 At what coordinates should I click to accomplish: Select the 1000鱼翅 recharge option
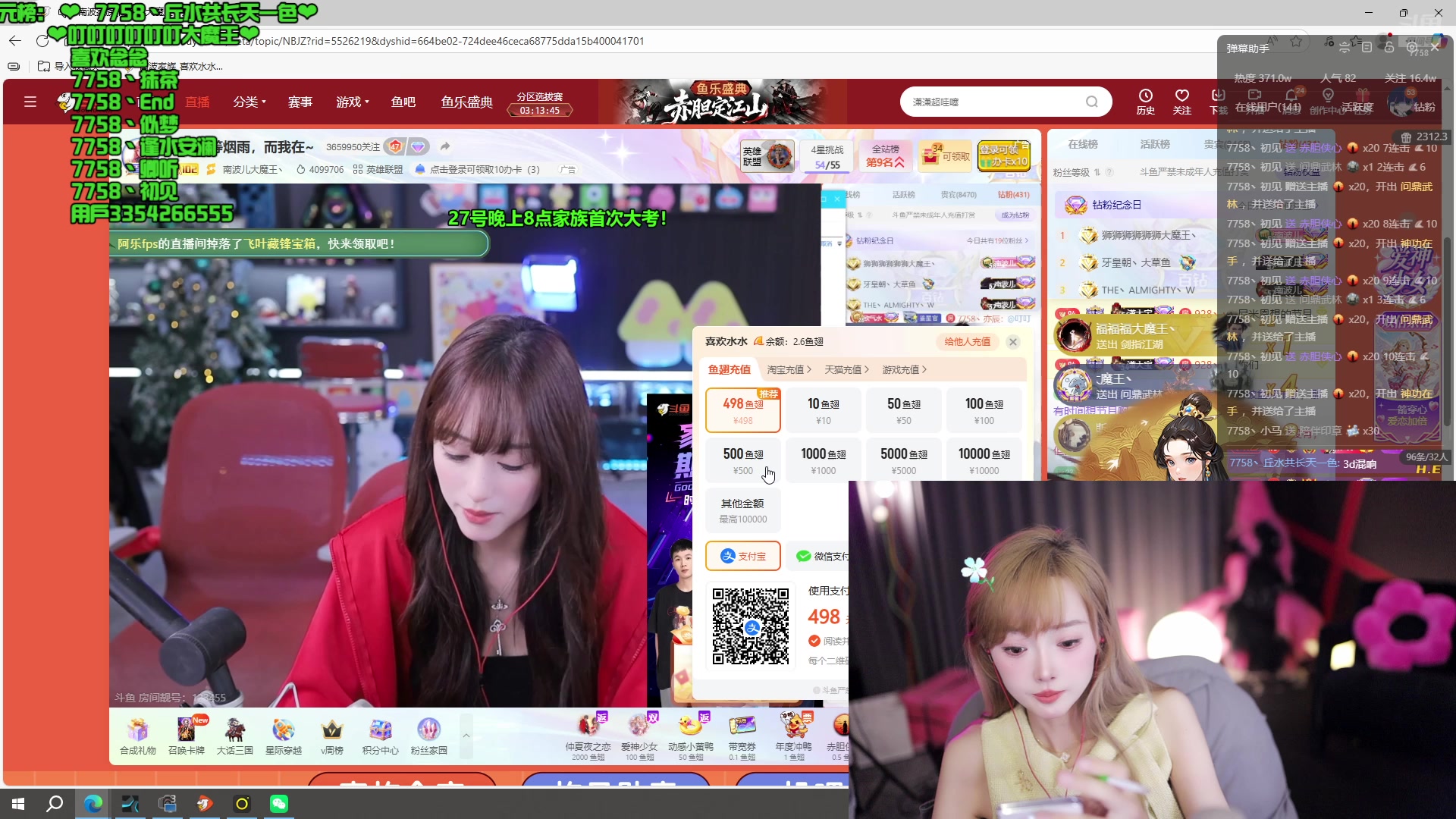824,460
